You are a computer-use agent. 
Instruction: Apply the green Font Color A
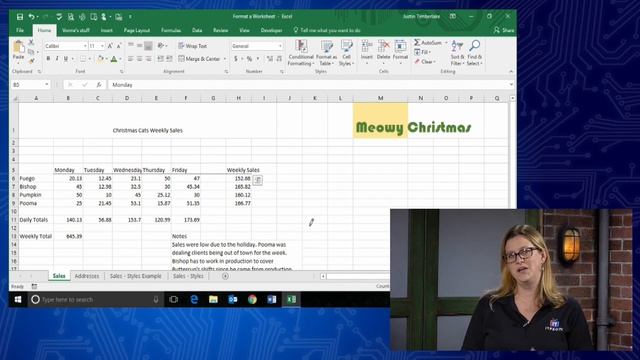(114, 59)
